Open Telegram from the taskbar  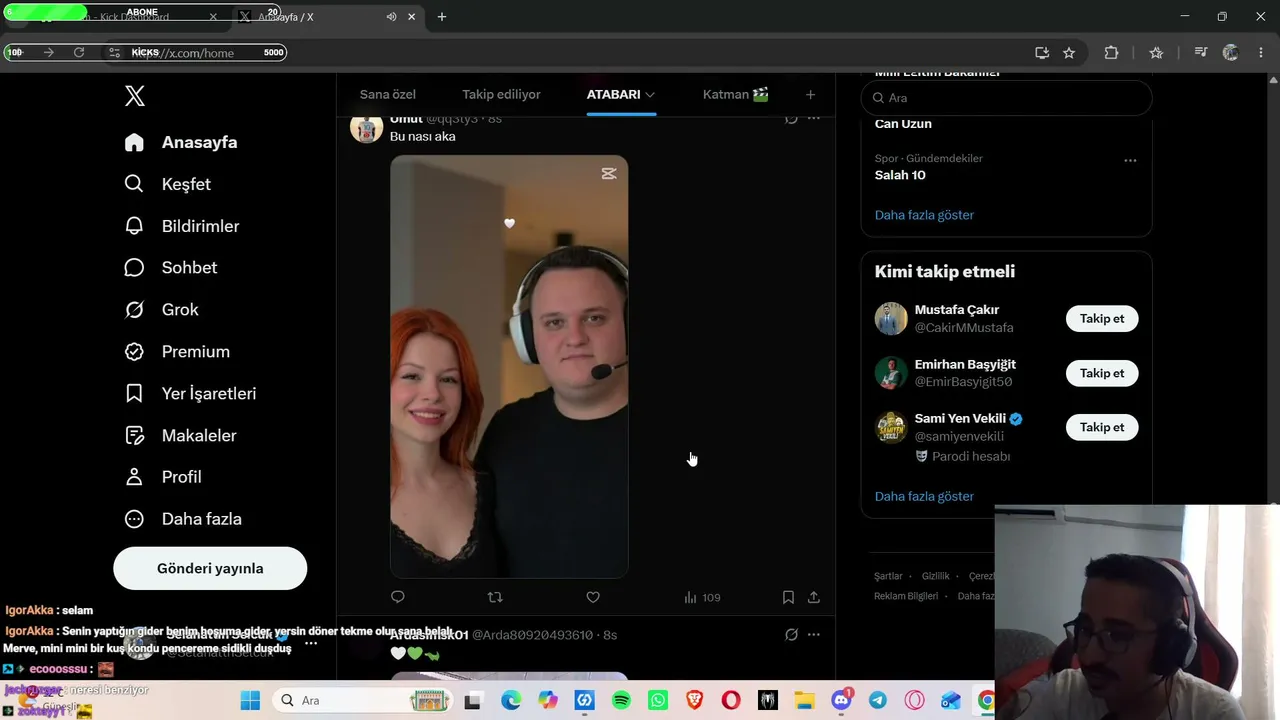pos(878,701)
